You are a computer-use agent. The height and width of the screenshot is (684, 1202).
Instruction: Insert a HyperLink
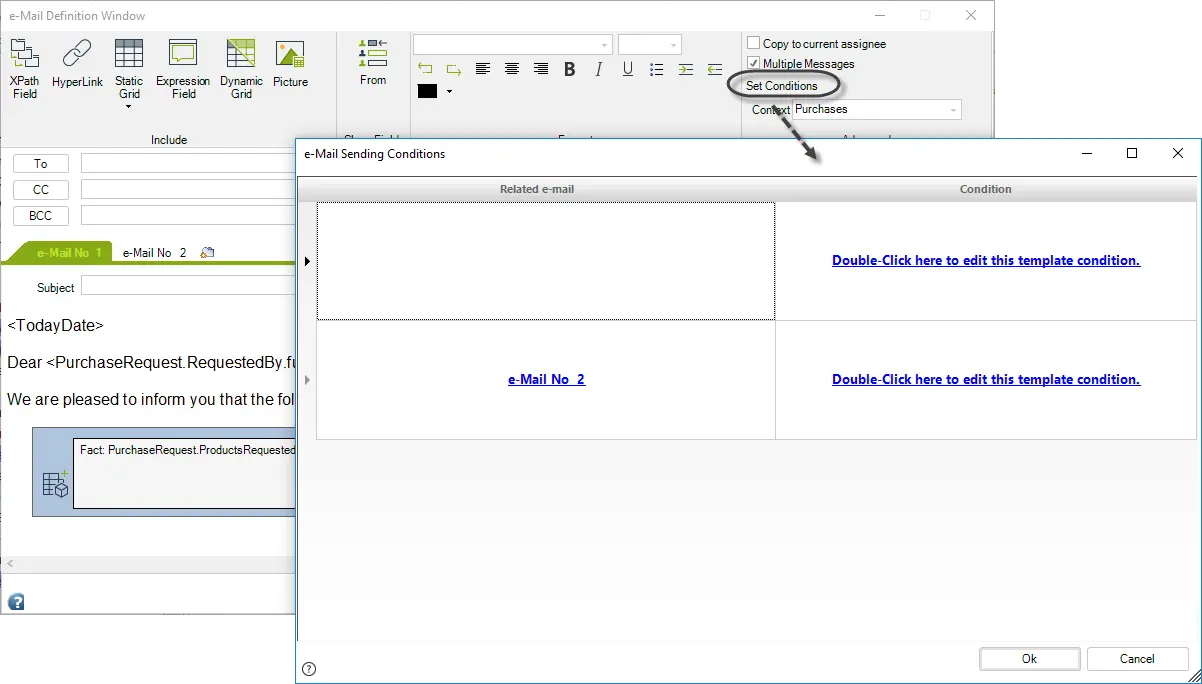(x=77, y=64)
